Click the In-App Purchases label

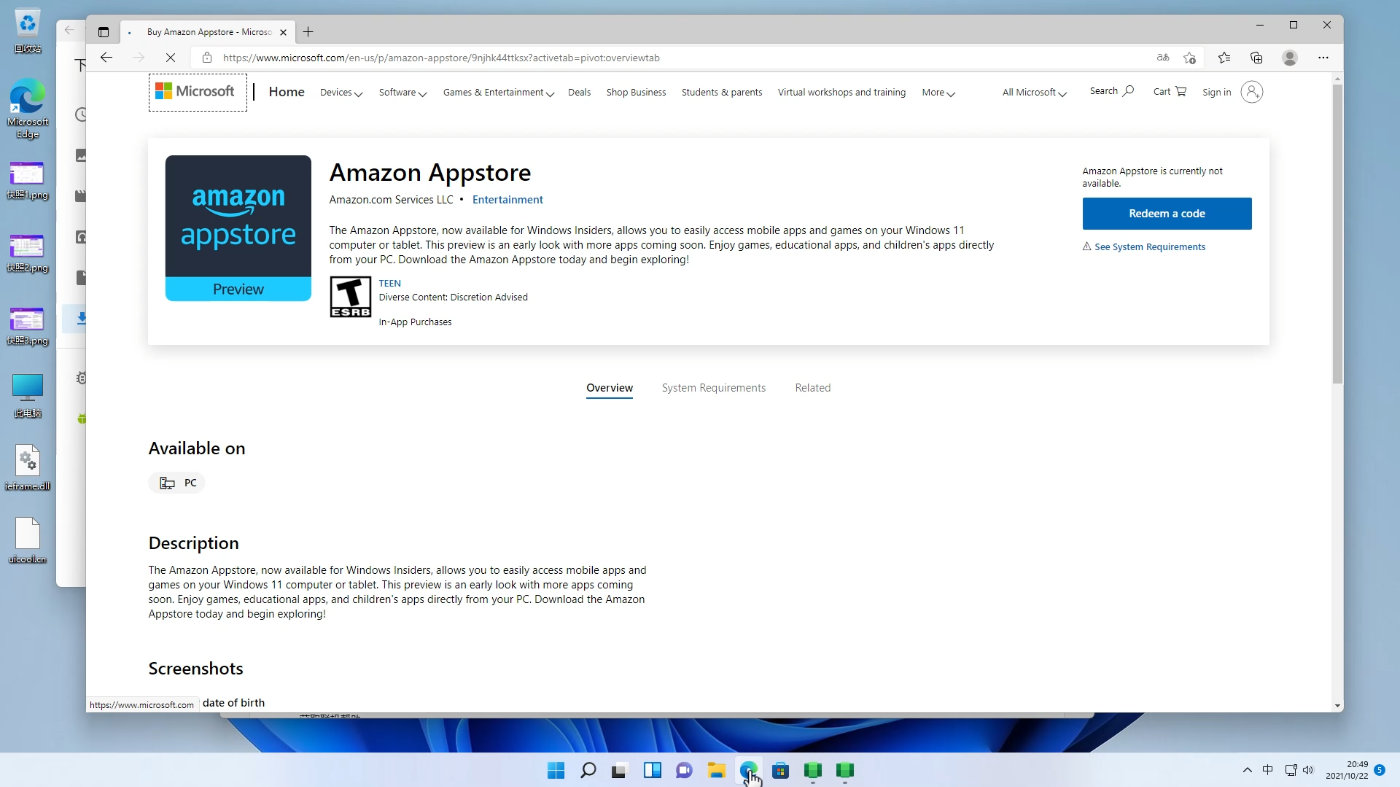[415, 322]
